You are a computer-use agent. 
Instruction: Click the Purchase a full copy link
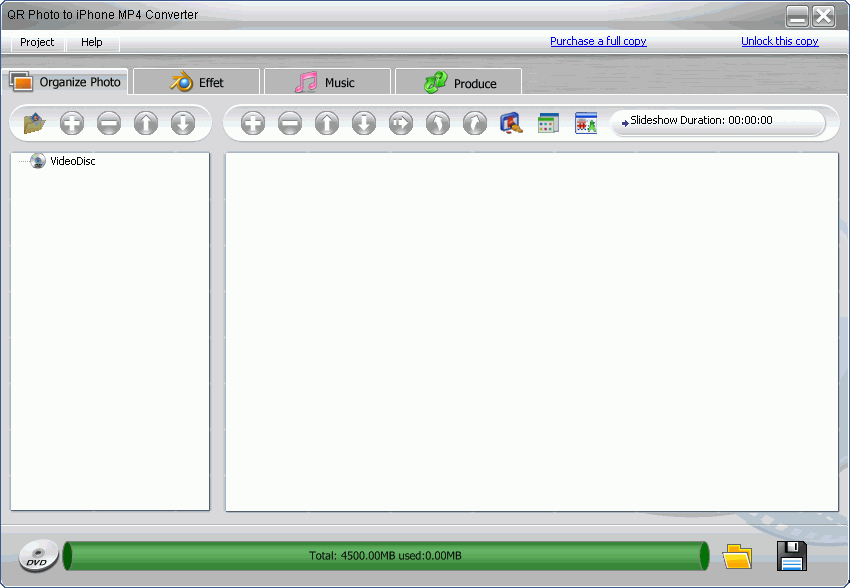pyautogui.click(x=598, y=41)
